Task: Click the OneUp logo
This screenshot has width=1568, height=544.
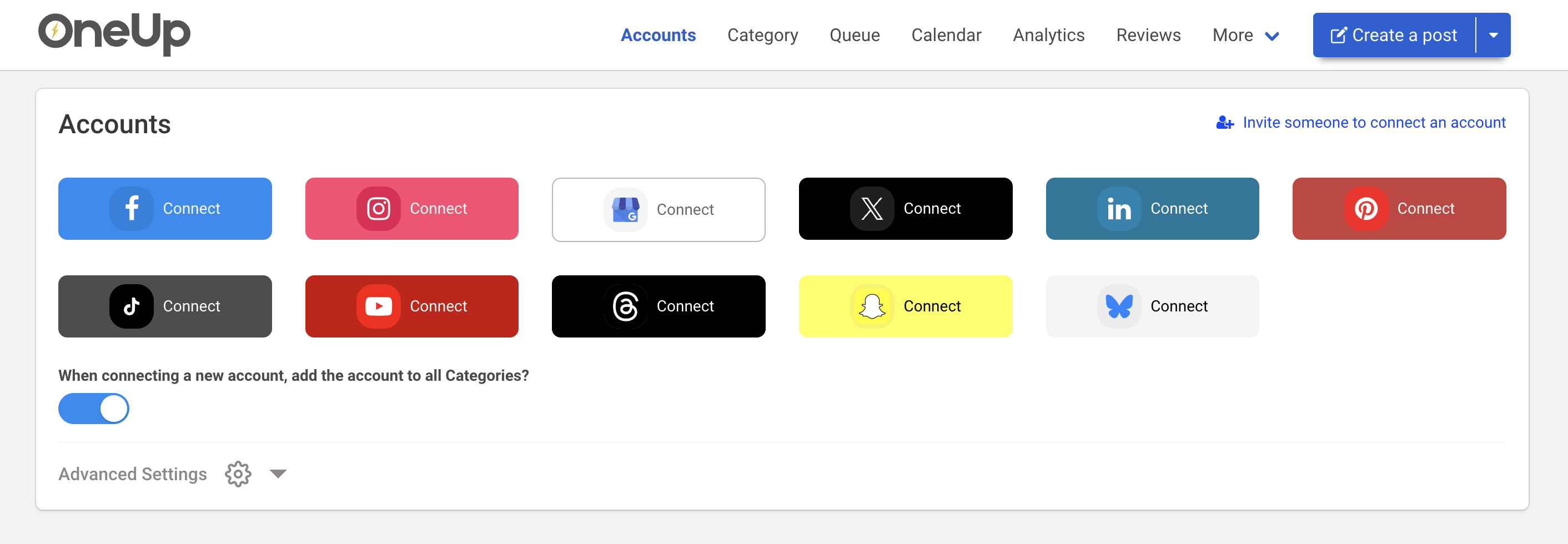Action: [x=114, y=33]
